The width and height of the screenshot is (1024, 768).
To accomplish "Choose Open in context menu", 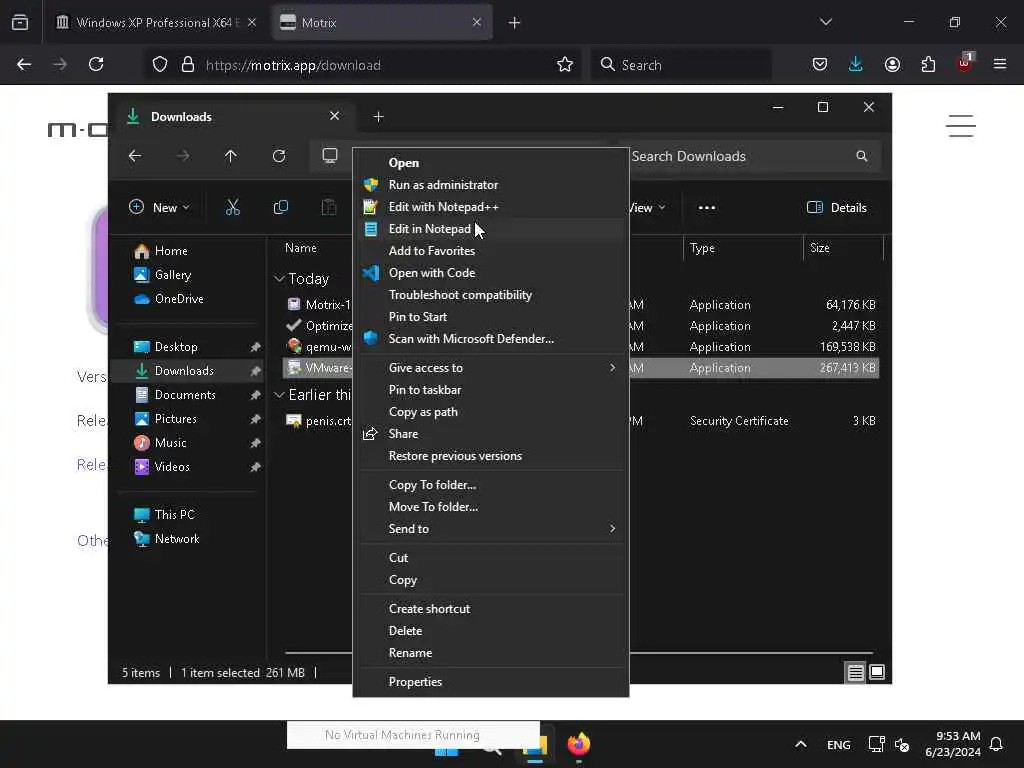I will (490, 163).
